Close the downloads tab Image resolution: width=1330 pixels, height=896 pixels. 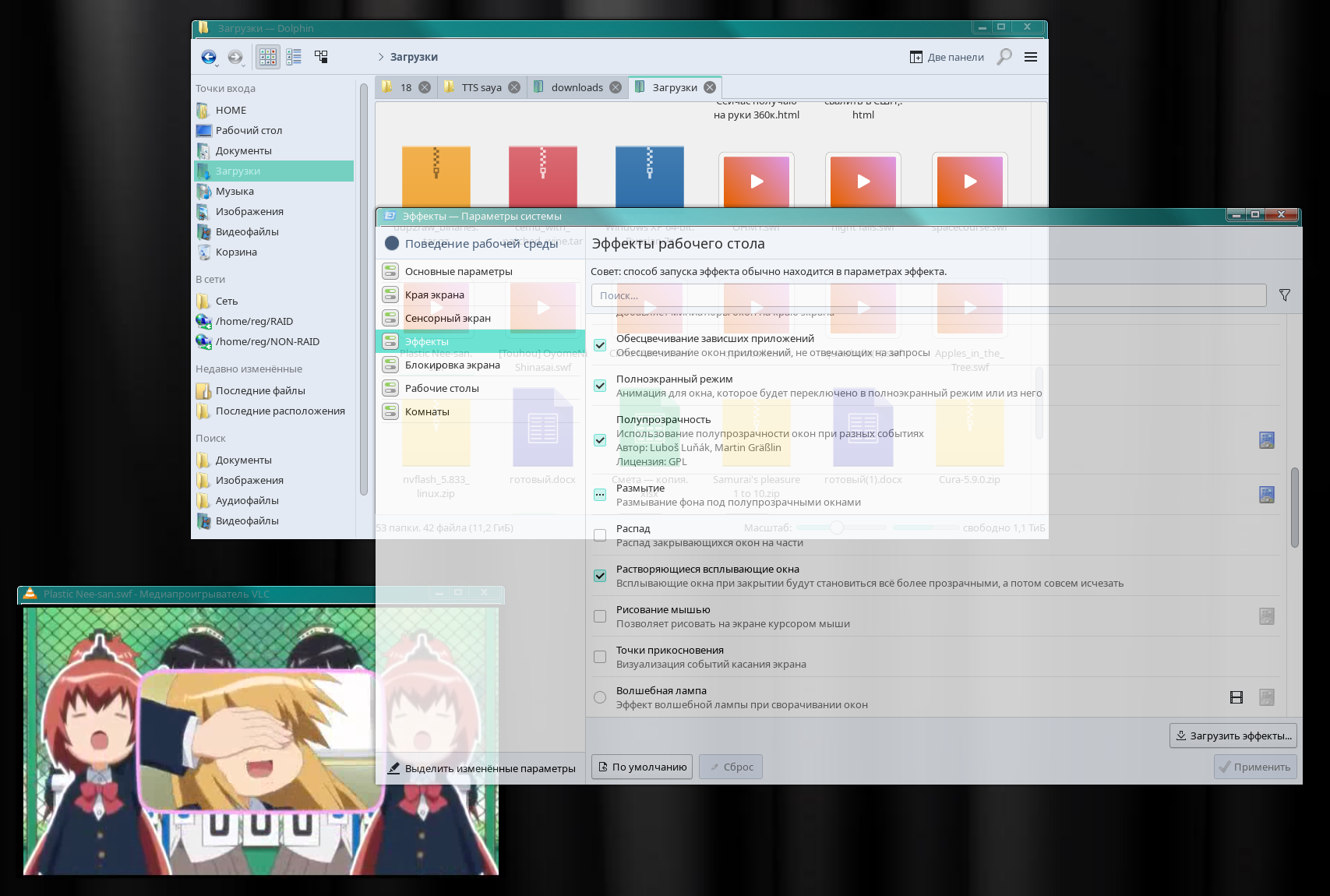[x=616, y=87]
